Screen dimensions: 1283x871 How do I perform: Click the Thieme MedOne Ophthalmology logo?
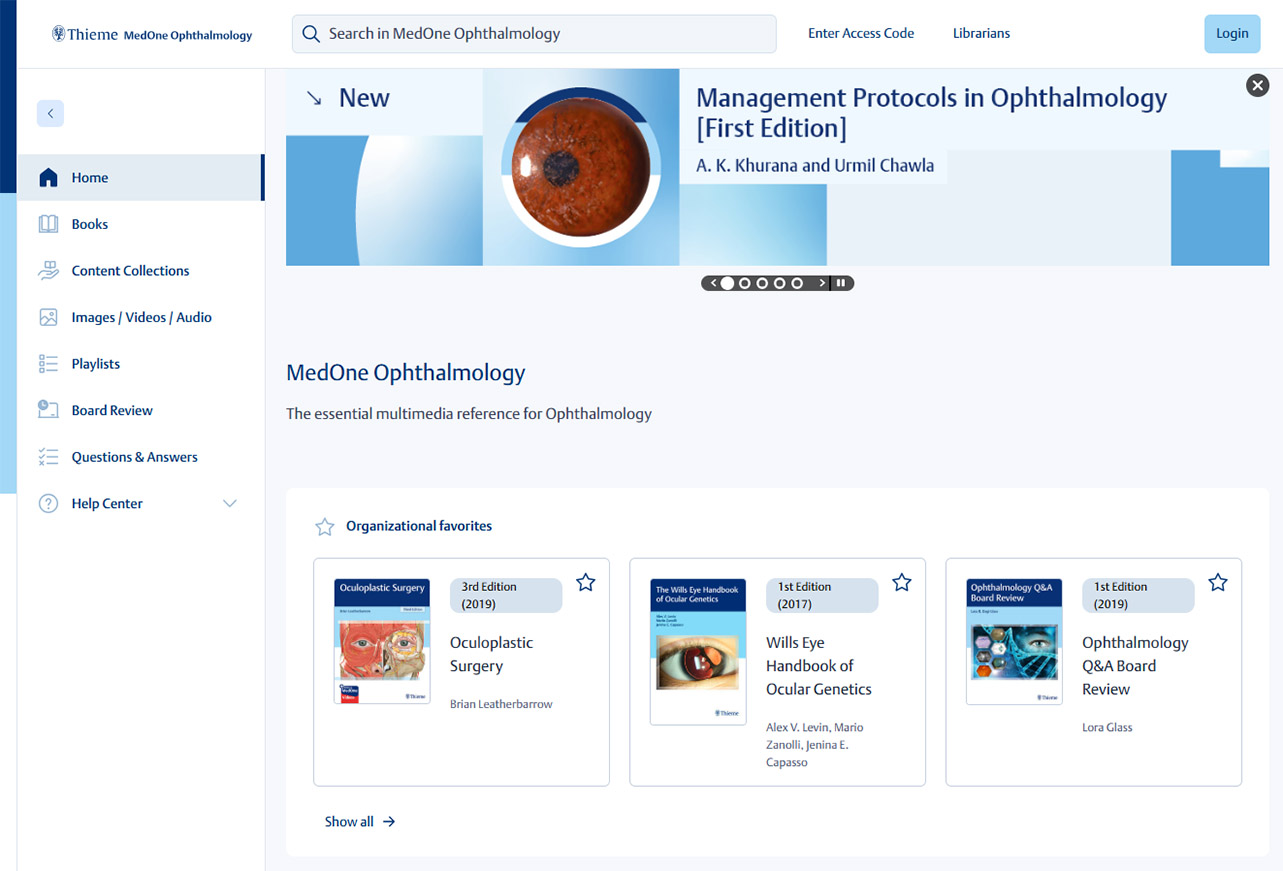(x=152, y=35)
